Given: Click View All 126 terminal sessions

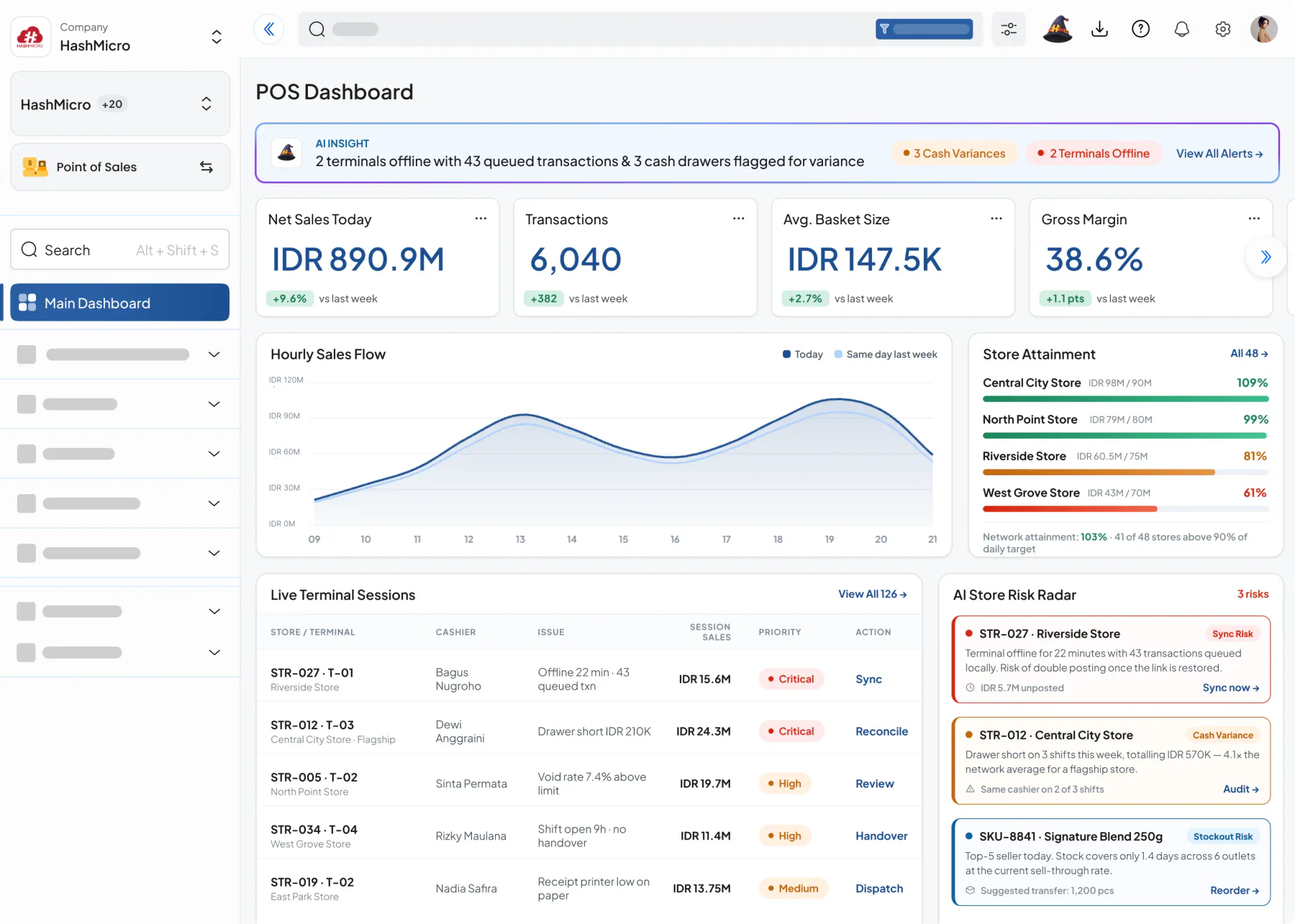Looking at the screenshot, I should pos(873,594).
